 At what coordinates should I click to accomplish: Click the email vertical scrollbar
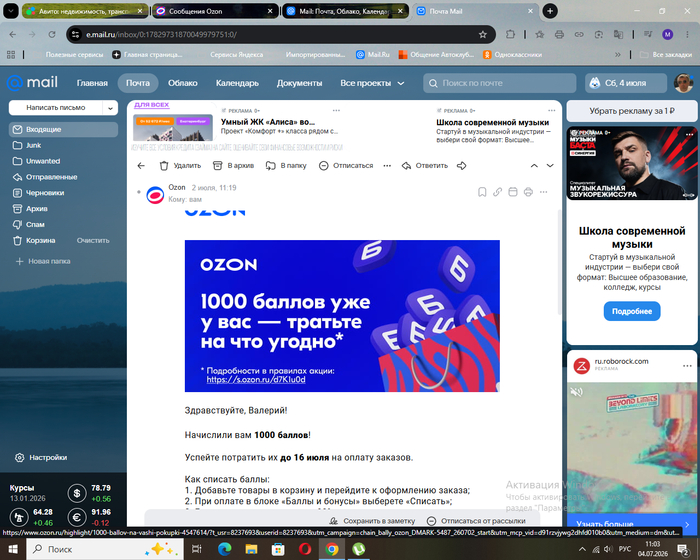[x=559, y=261]
